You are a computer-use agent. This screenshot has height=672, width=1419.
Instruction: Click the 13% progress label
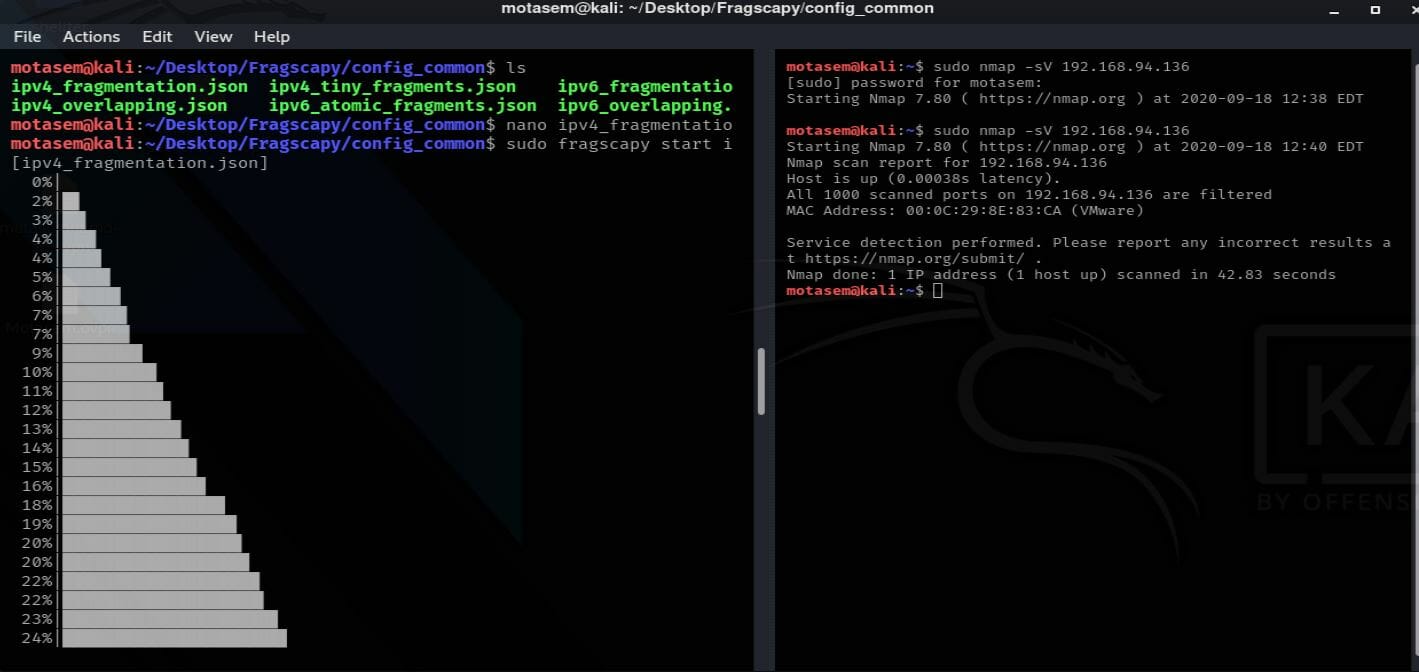36,429
